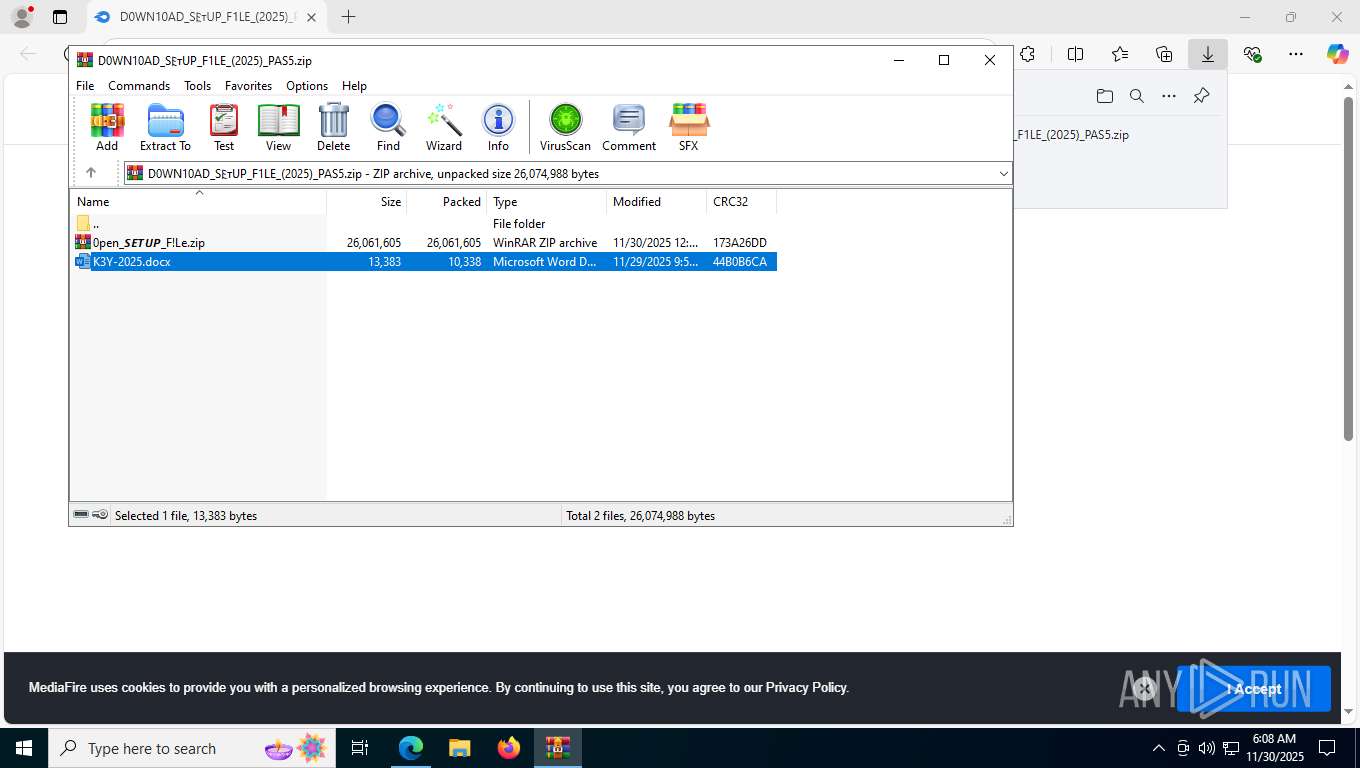This screenshot has height=768, width=1360.
Task: Open the Commands menu
Action: 139,85
